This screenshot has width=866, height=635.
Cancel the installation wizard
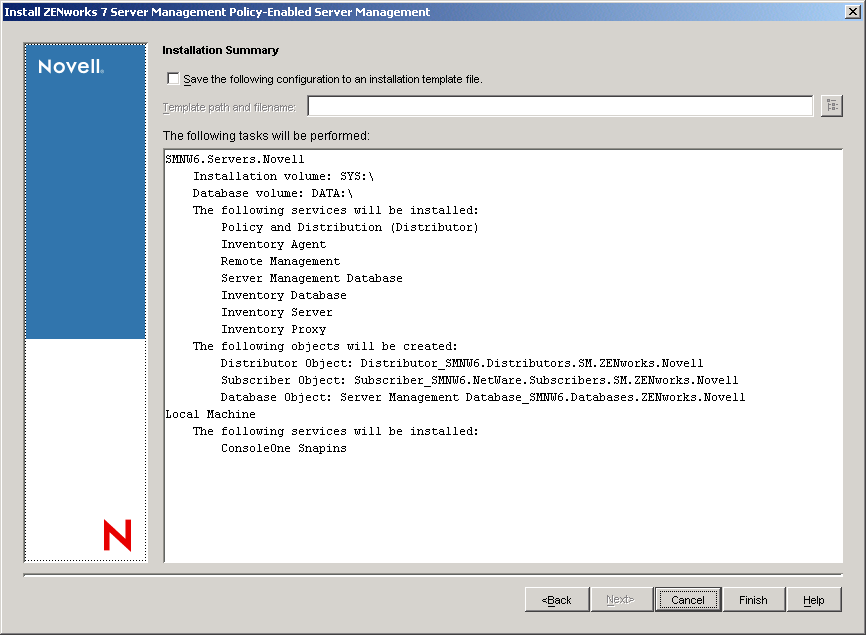click(x=688, y=600)
